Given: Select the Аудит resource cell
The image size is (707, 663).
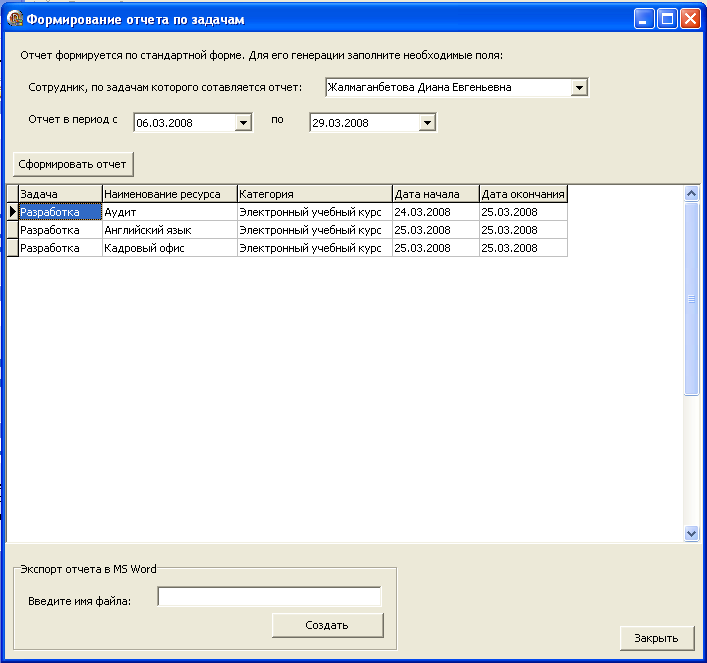Looking at the screenshot, I should [x=170, y=212].
